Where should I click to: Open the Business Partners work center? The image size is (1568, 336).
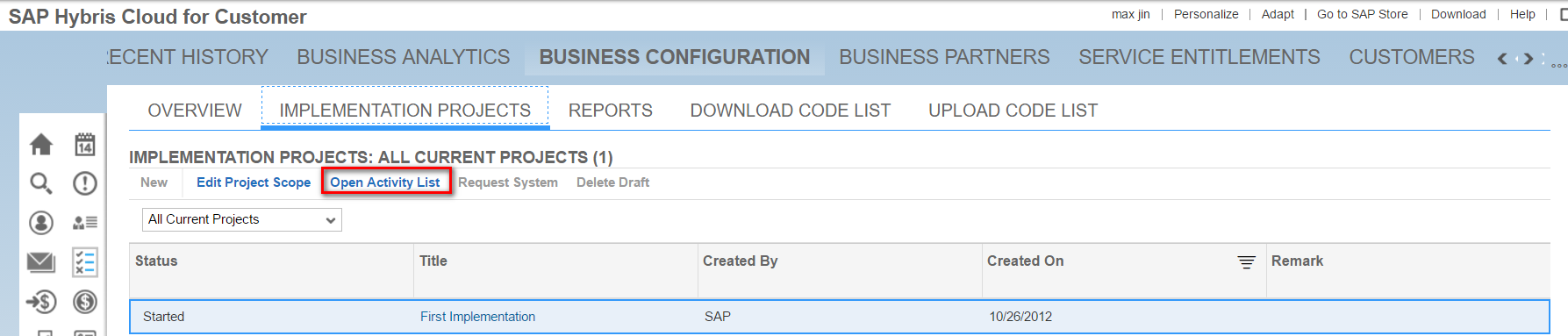click(944, 57)
